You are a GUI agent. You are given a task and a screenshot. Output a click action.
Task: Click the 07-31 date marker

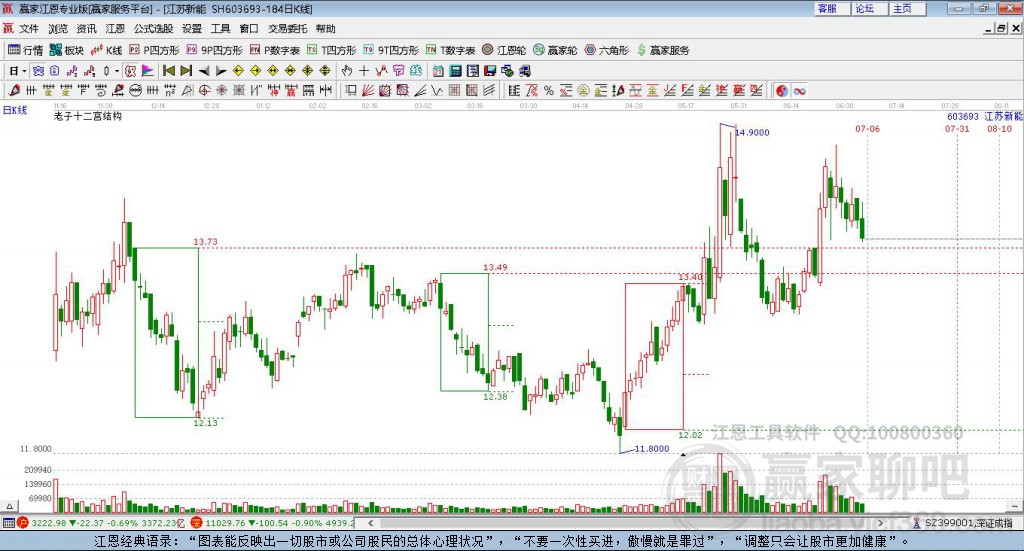tap(957, 129)
